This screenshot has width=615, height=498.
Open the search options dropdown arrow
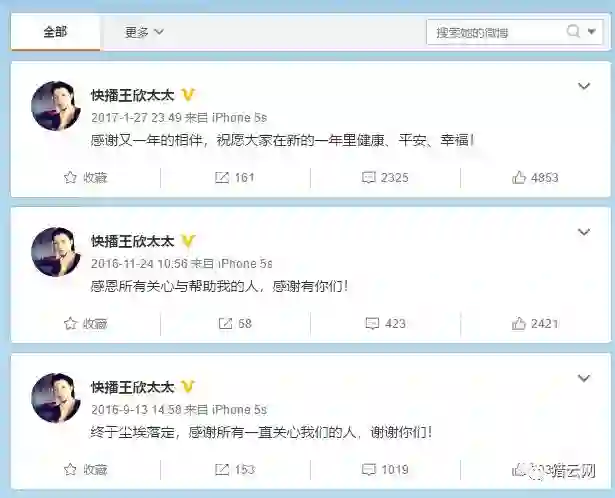tap(592, 31)
